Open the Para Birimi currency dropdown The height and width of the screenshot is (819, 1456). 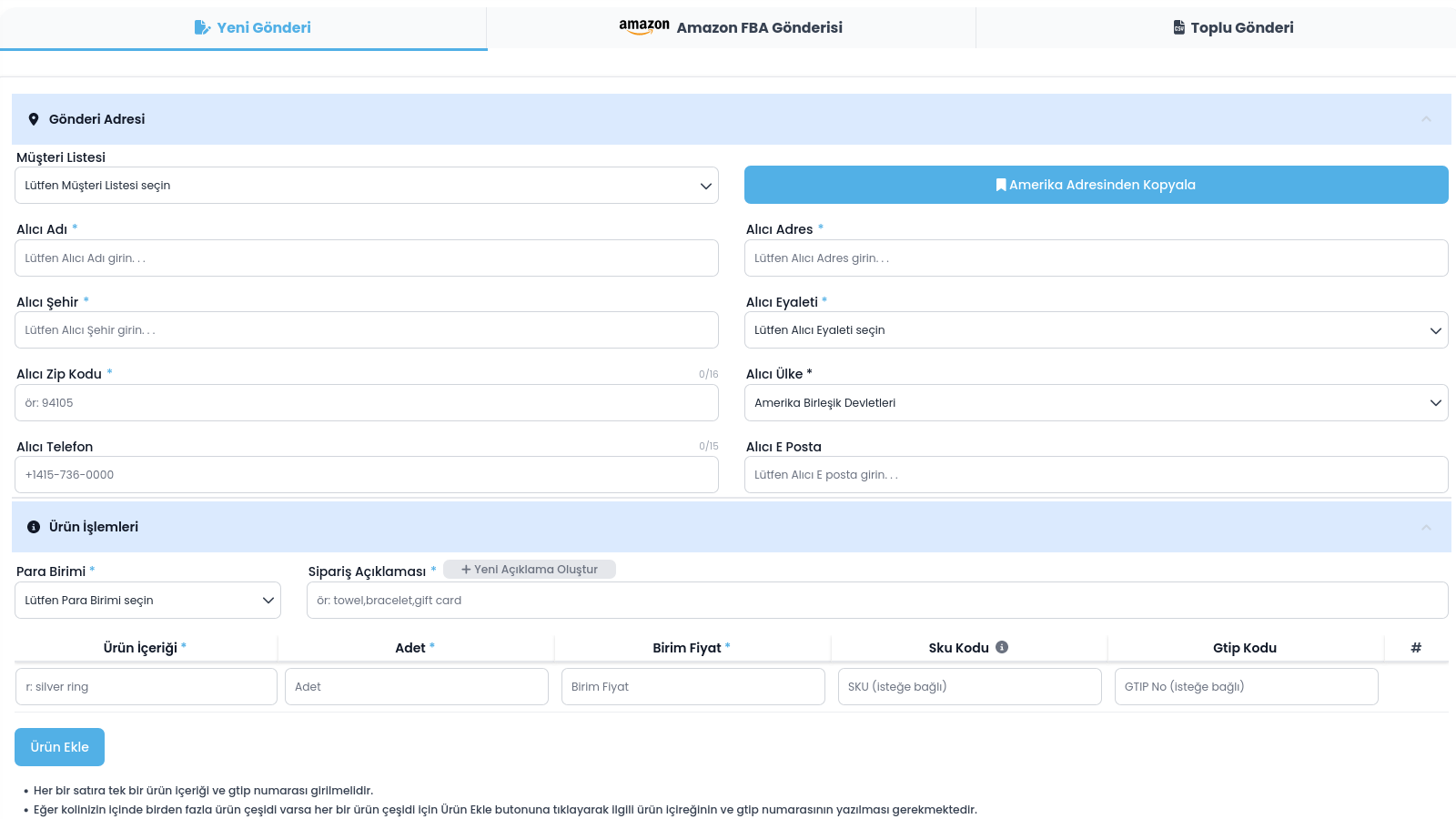(x=147, y=601)
